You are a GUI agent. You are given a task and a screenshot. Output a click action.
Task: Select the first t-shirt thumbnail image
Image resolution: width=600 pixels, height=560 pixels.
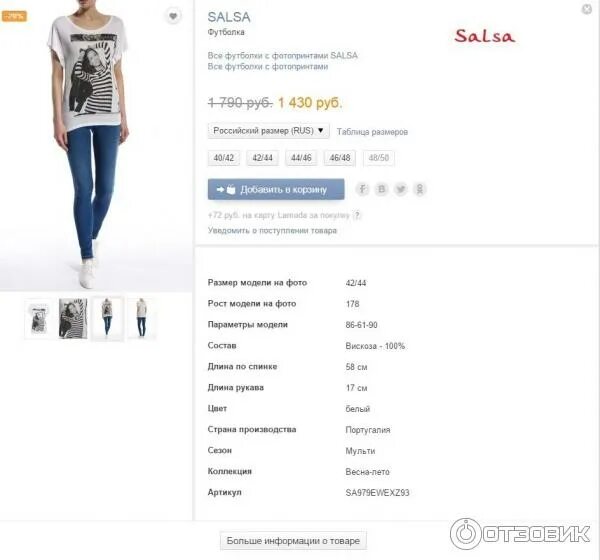tap(39, 318)
